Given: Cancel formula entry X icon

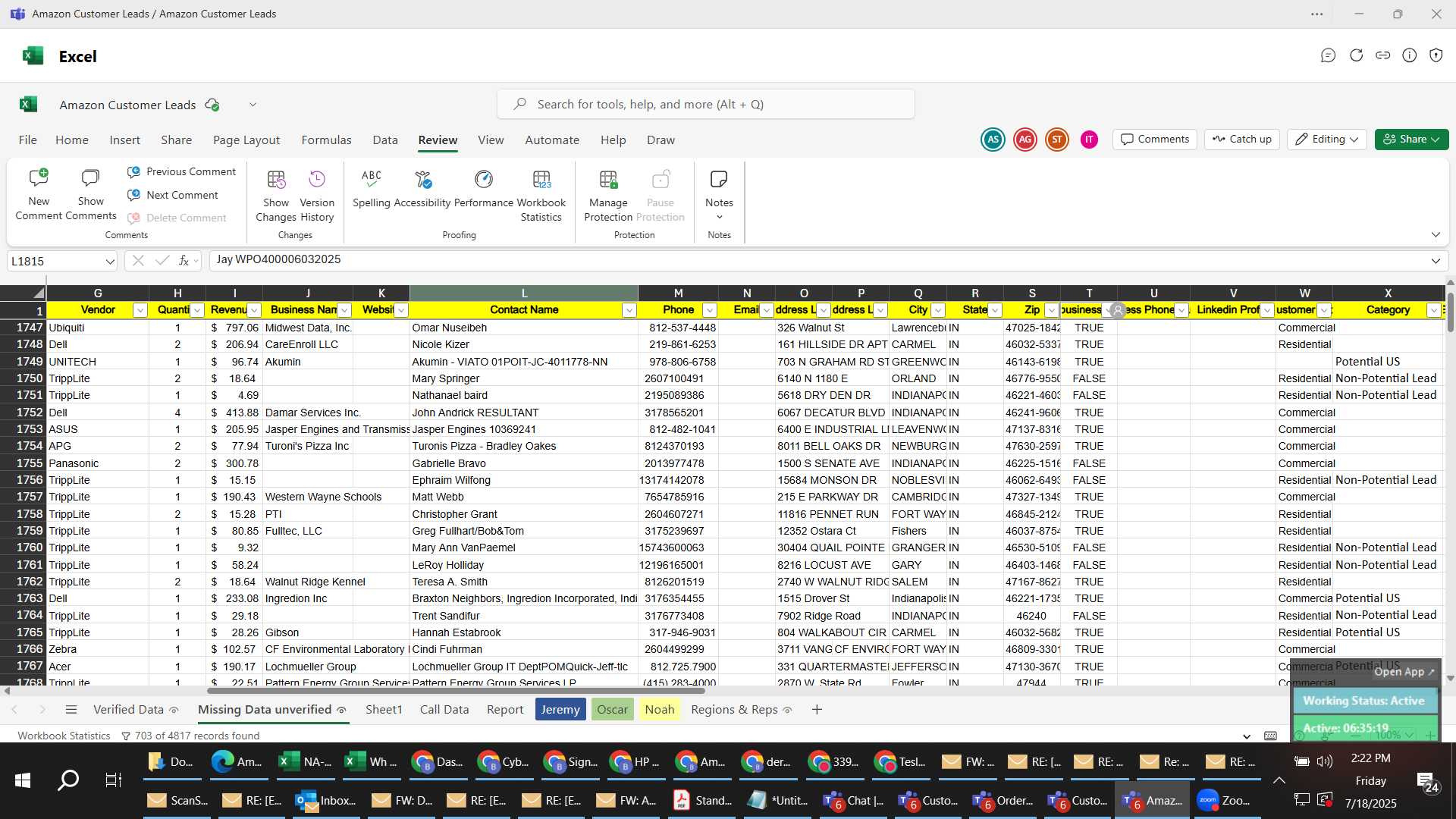Looking at the screenshot, I should [138, 261].
